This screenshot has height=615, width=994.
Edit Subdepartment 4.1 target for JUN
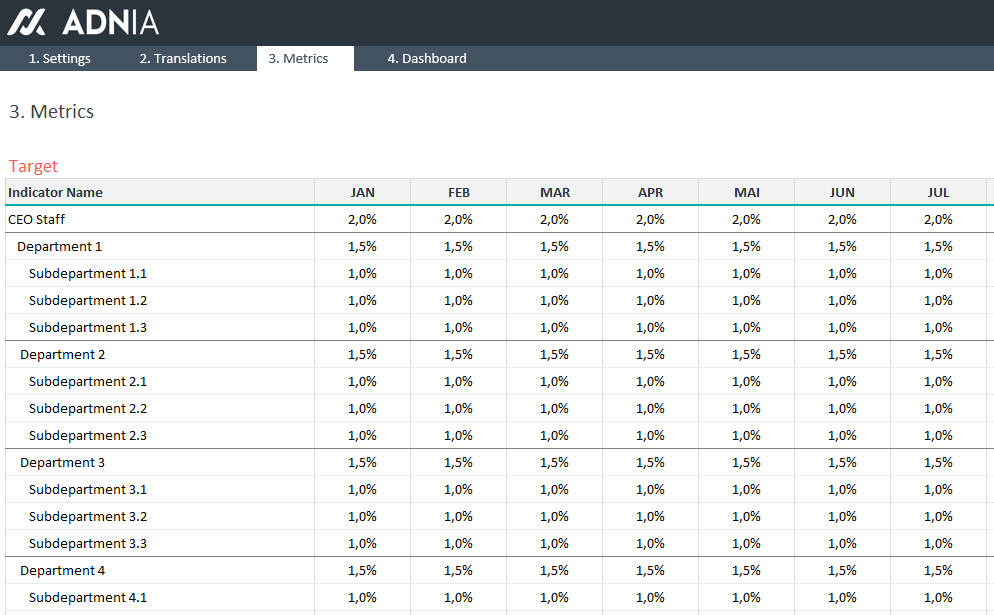click(x=842, y=597)
